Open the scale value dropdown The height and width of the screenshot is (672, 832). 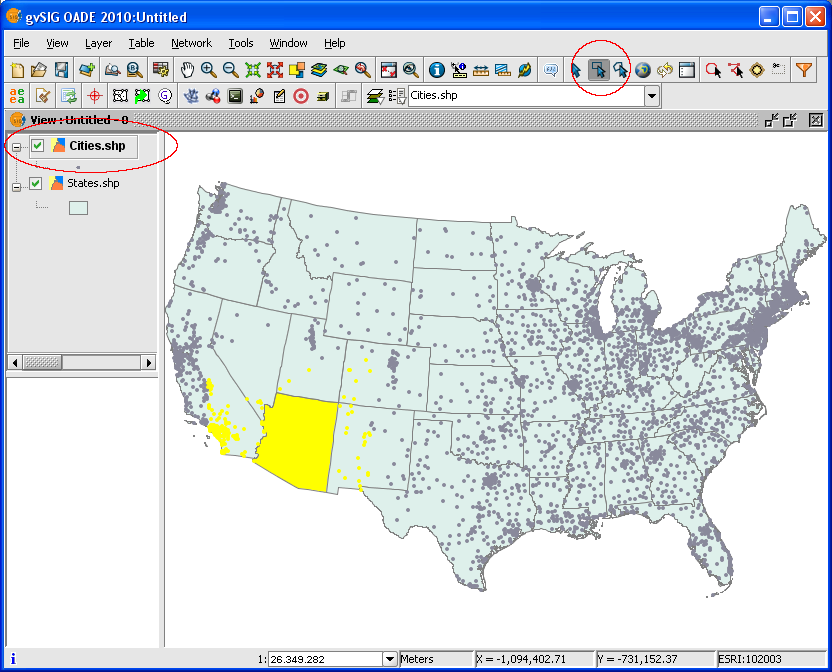(x=388, y=659)
